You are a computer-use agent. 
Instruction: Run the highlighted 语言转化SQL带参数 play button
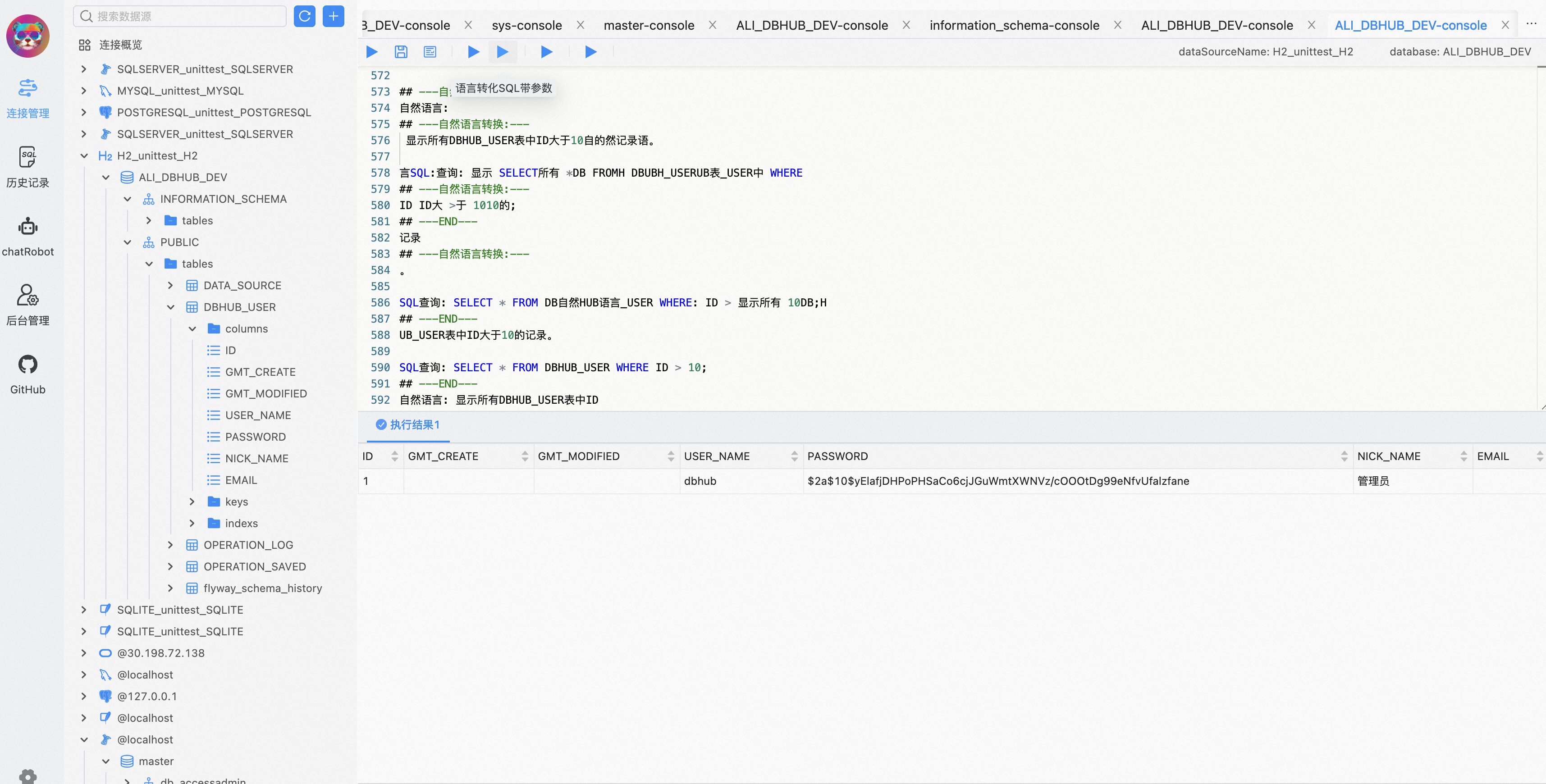pyautogui.click(x=502, y=51)
